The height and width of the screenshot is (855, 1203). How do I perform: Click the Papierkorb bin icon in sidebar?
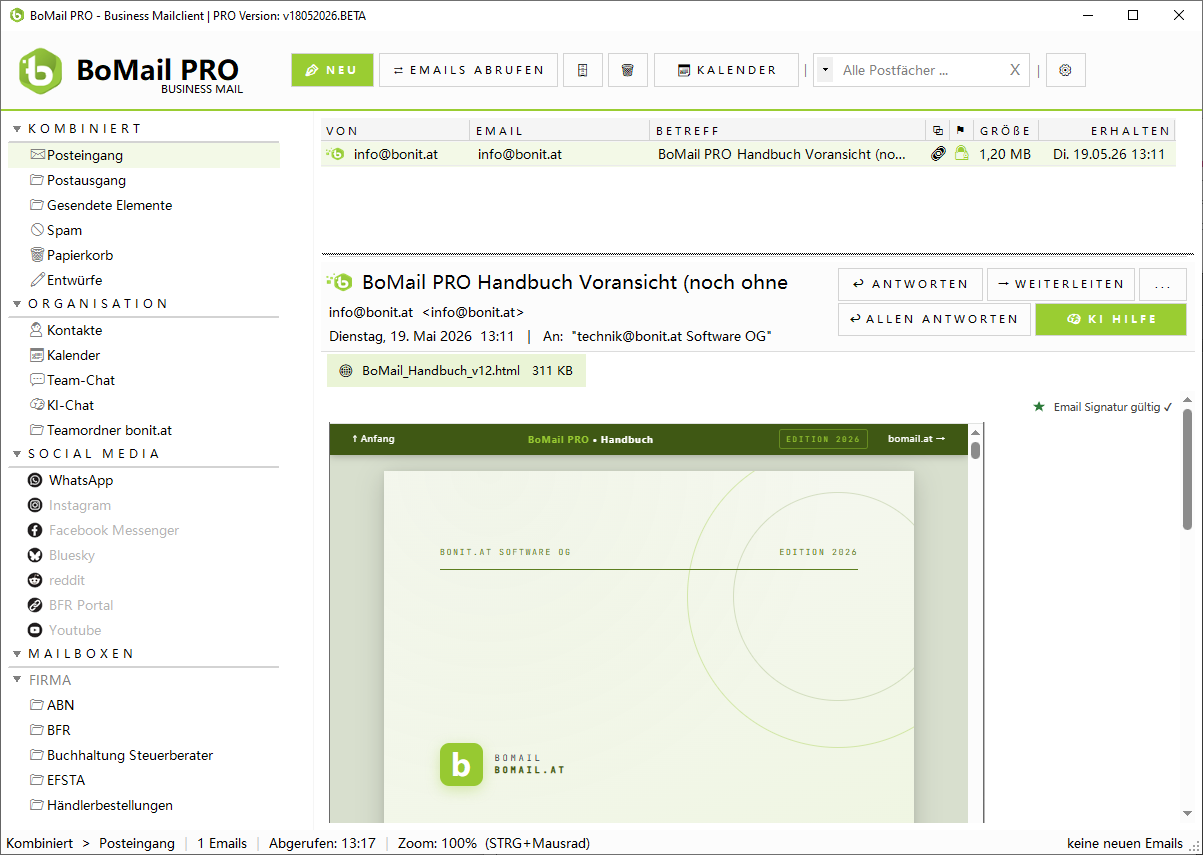38,255
